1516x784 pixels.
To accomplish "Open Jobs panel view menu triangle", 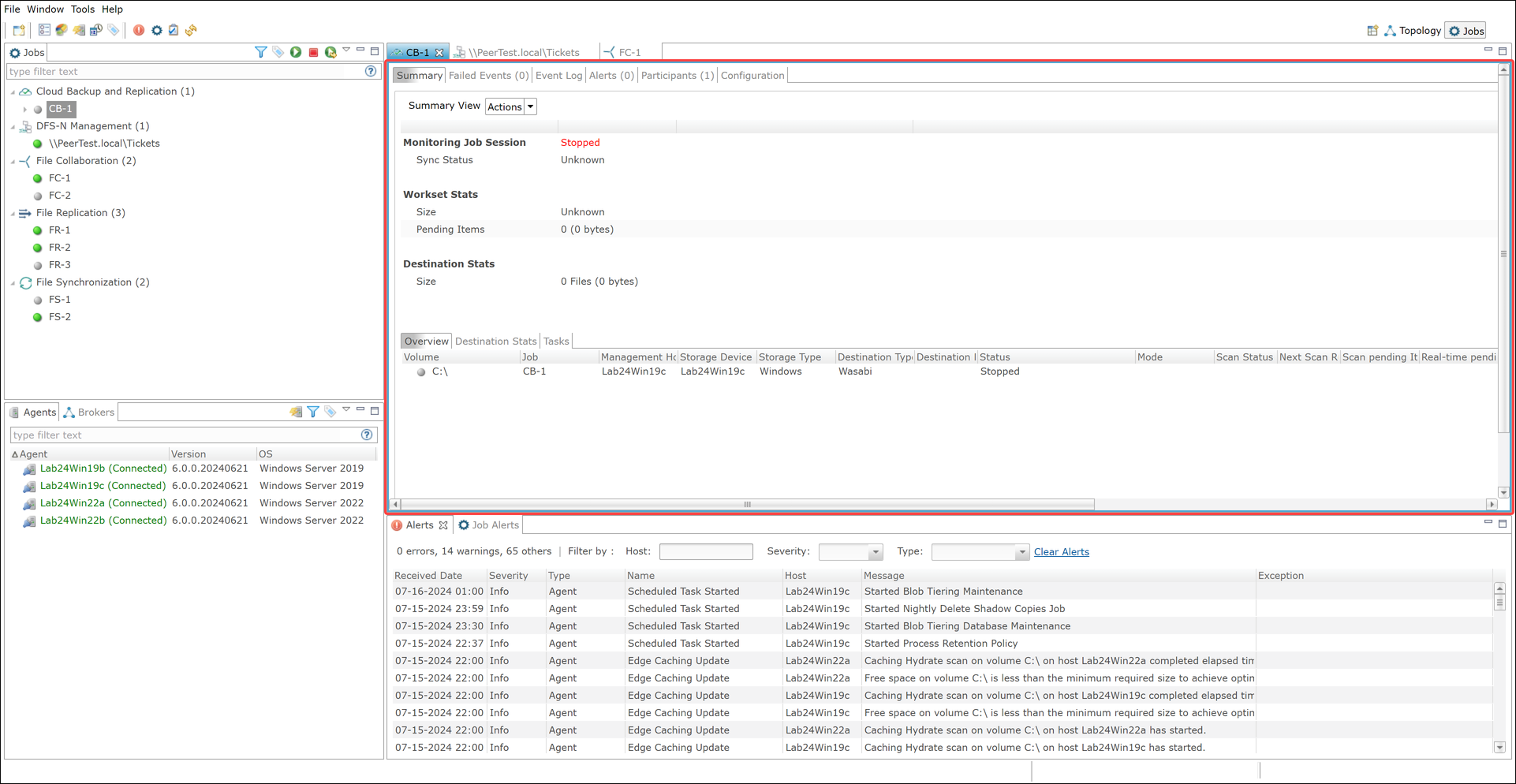I will click(346, 50).
